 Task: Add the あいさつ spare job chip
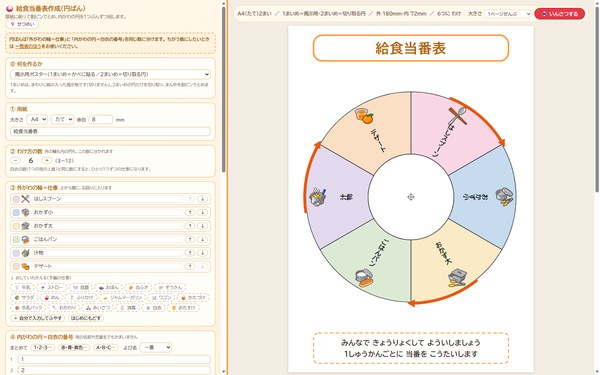click(98, 308)
